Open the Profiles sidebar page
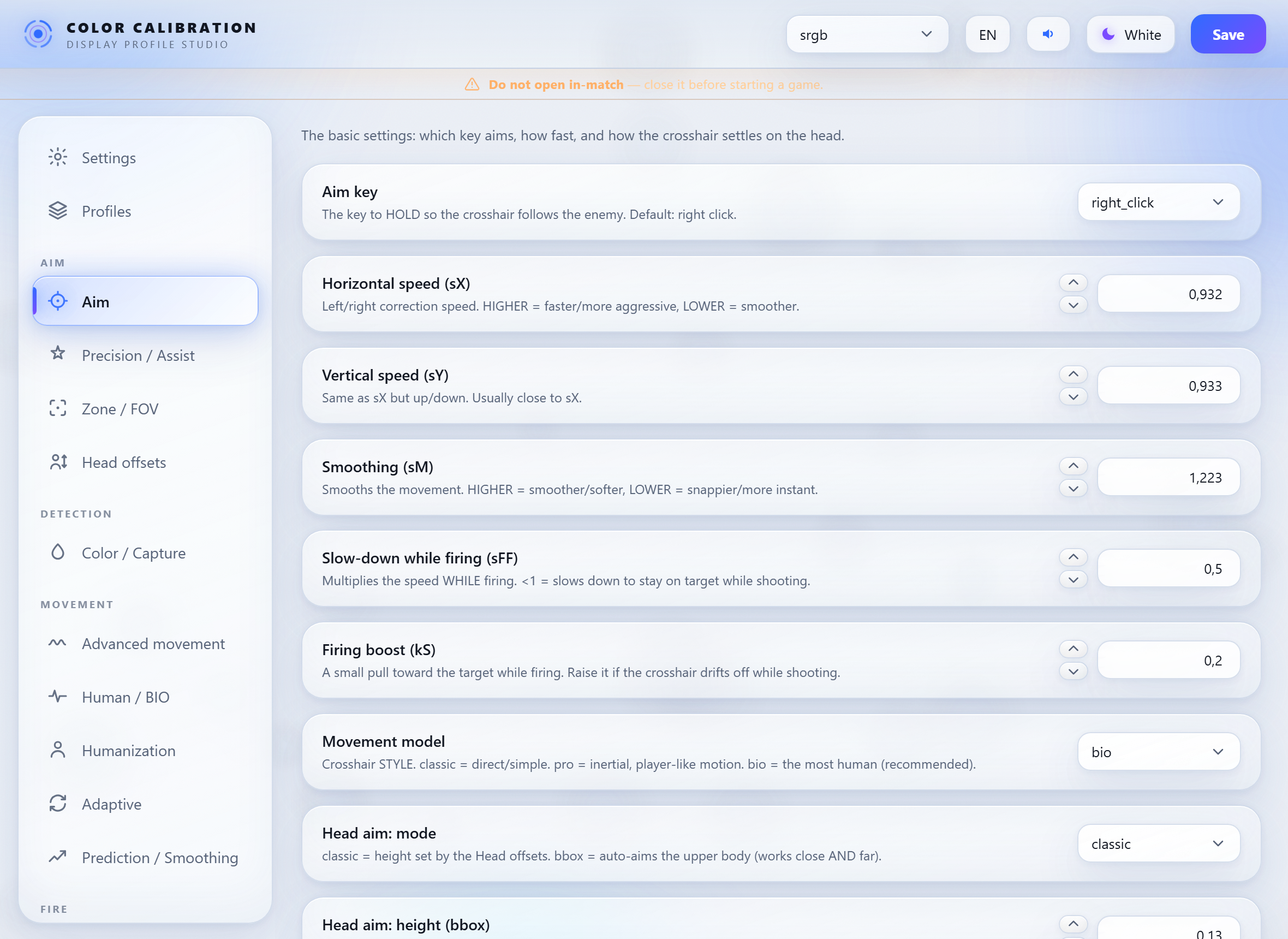The image size is (1288, 939). 146,211
